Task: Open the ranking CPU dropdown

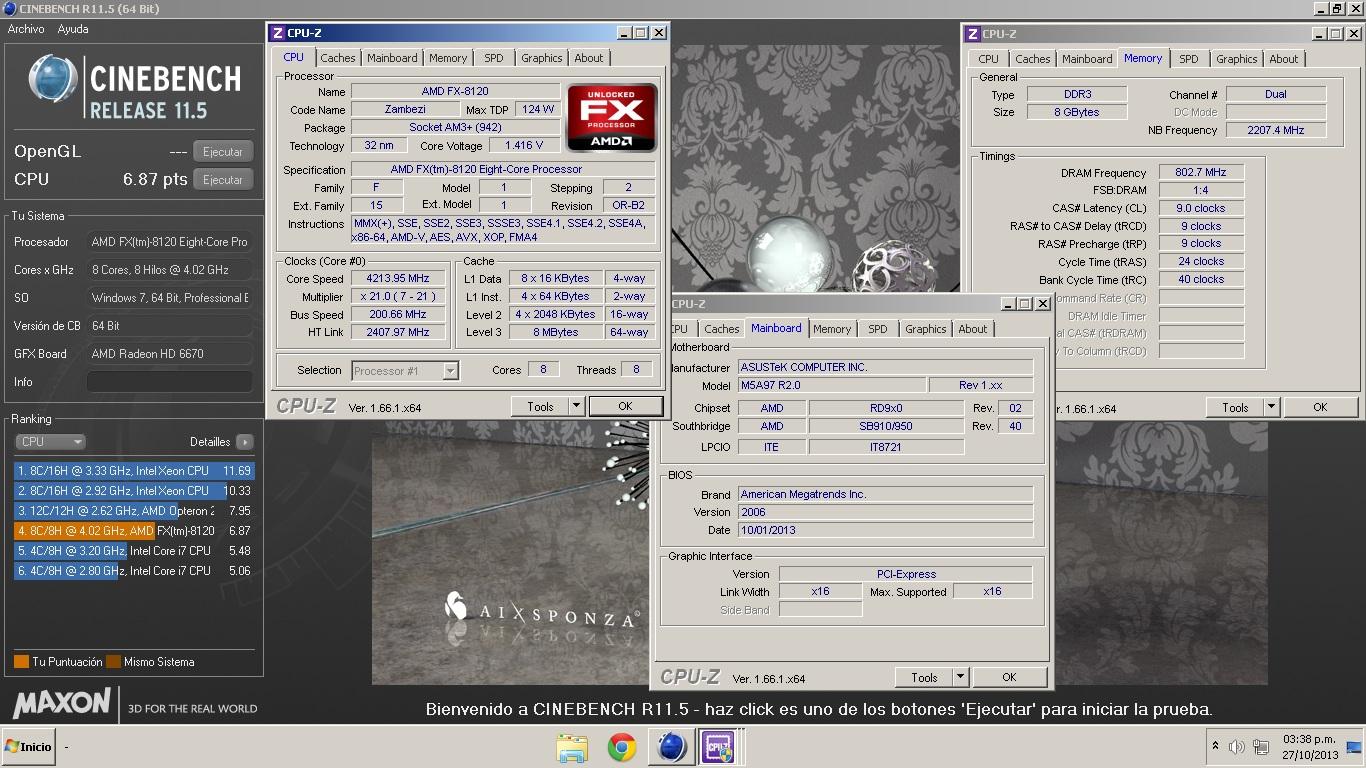Action: pyautogui.click(x=50, y=442)
